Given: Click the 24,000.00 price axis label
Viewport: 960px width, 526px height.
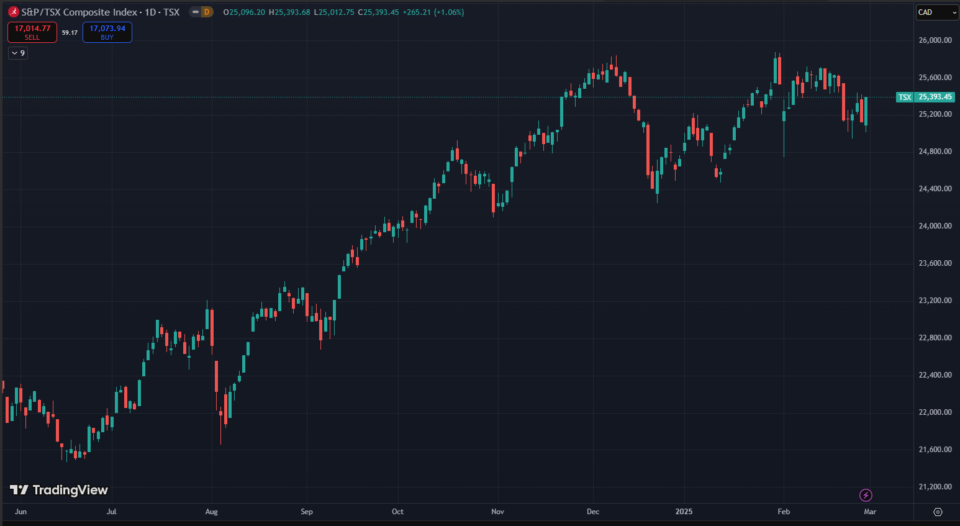Looking at the screenshot, I should (x=936, y=226).
